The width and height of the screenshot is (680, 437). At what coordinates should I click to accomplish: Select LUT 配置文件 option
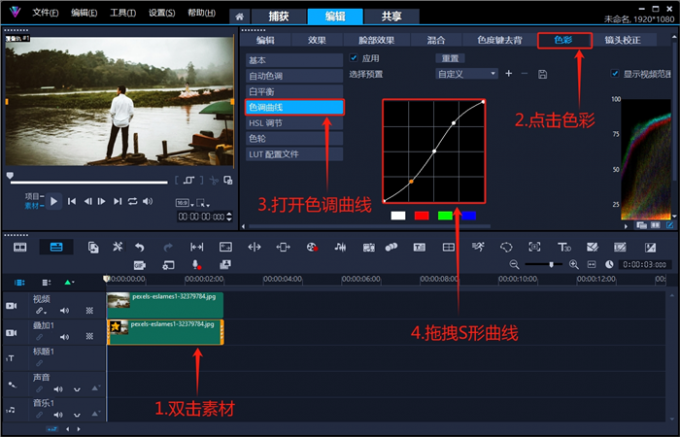click(x=294, y=154)
